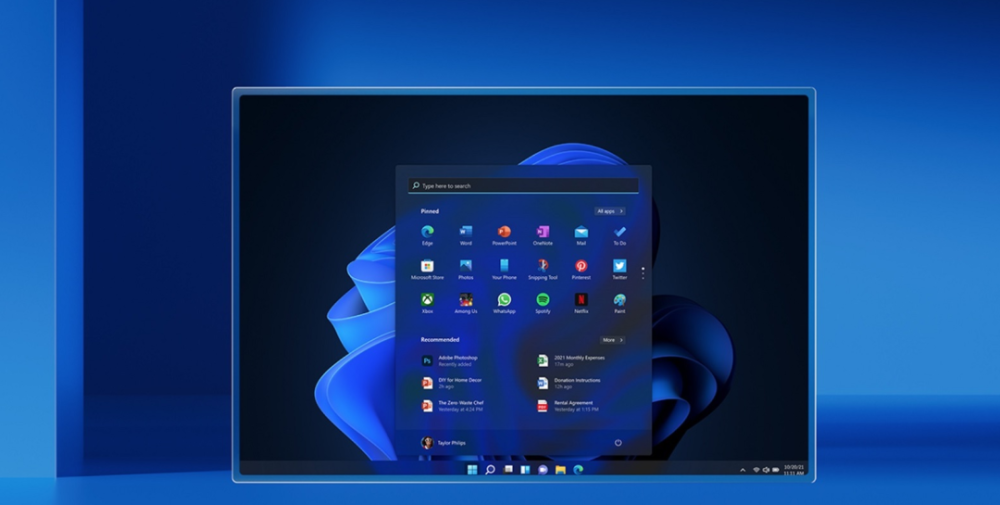Open Task View on the taskbar
Viewport: 1000px width, 505px height.
coord(508,470)
